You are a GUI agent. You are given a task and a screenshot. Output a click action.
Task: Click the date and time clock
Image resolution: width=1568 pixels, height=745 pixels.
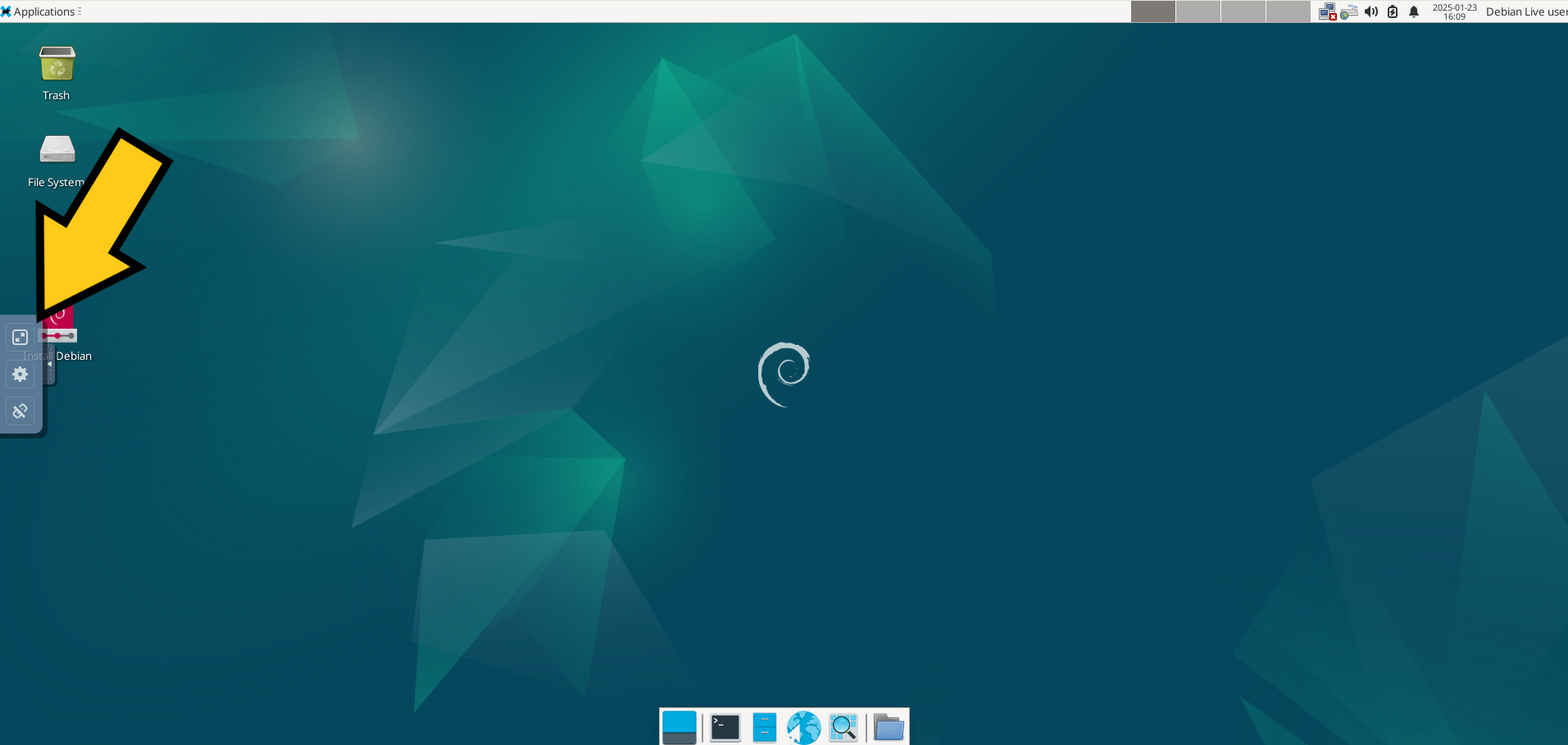pyautogui.click(x=1454, y=11)
